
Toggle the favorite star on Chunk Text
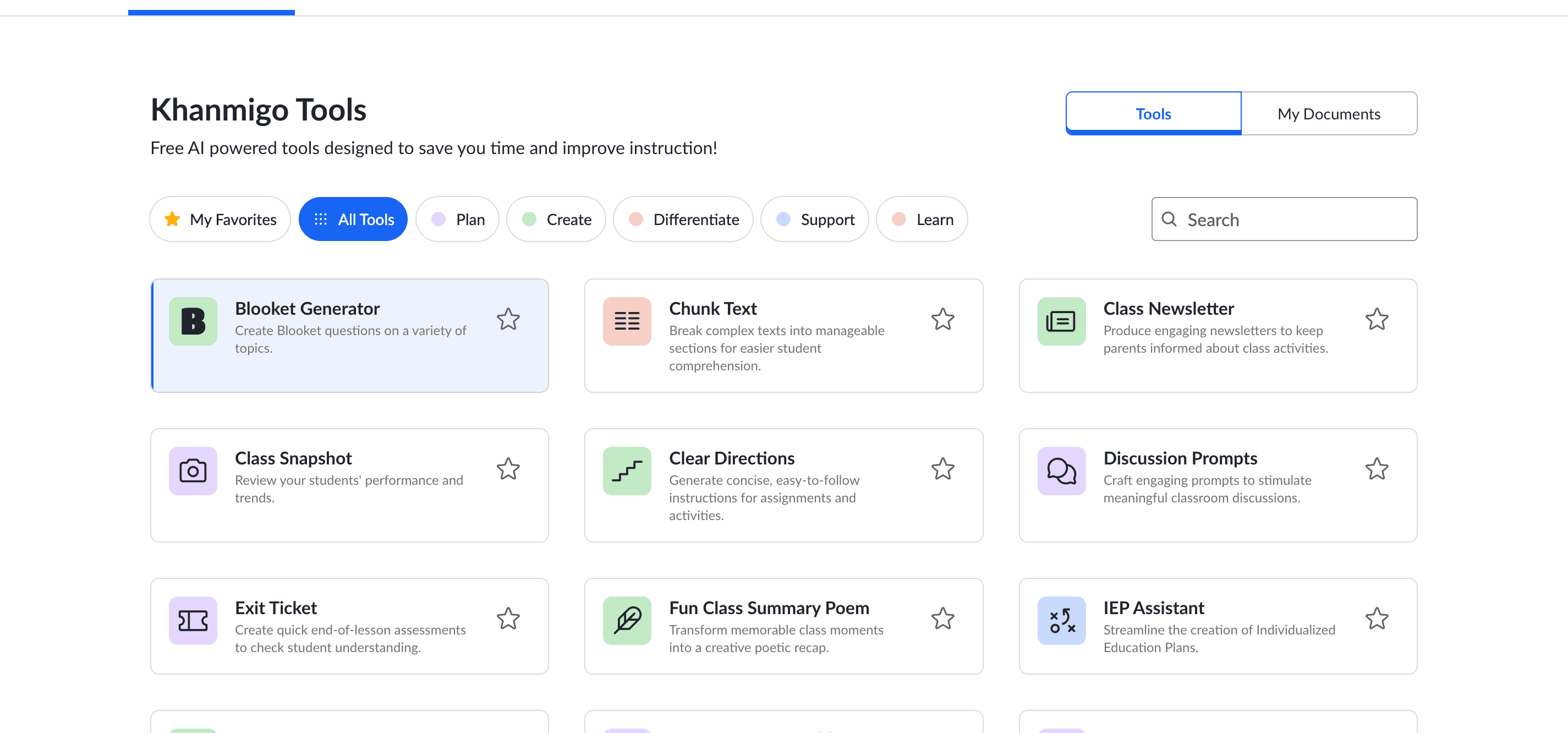point(942,320)
